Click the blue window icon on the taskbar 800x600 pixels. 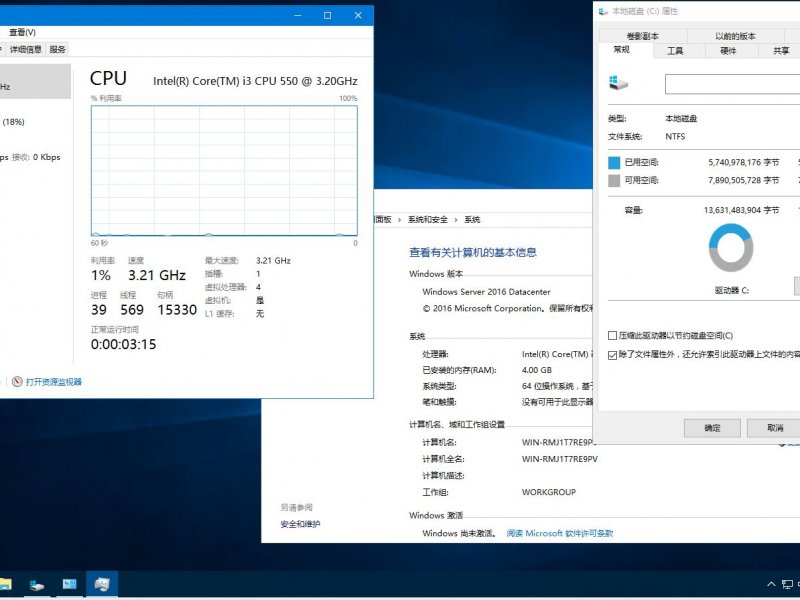pyautogui.click(x=69, y=584)
